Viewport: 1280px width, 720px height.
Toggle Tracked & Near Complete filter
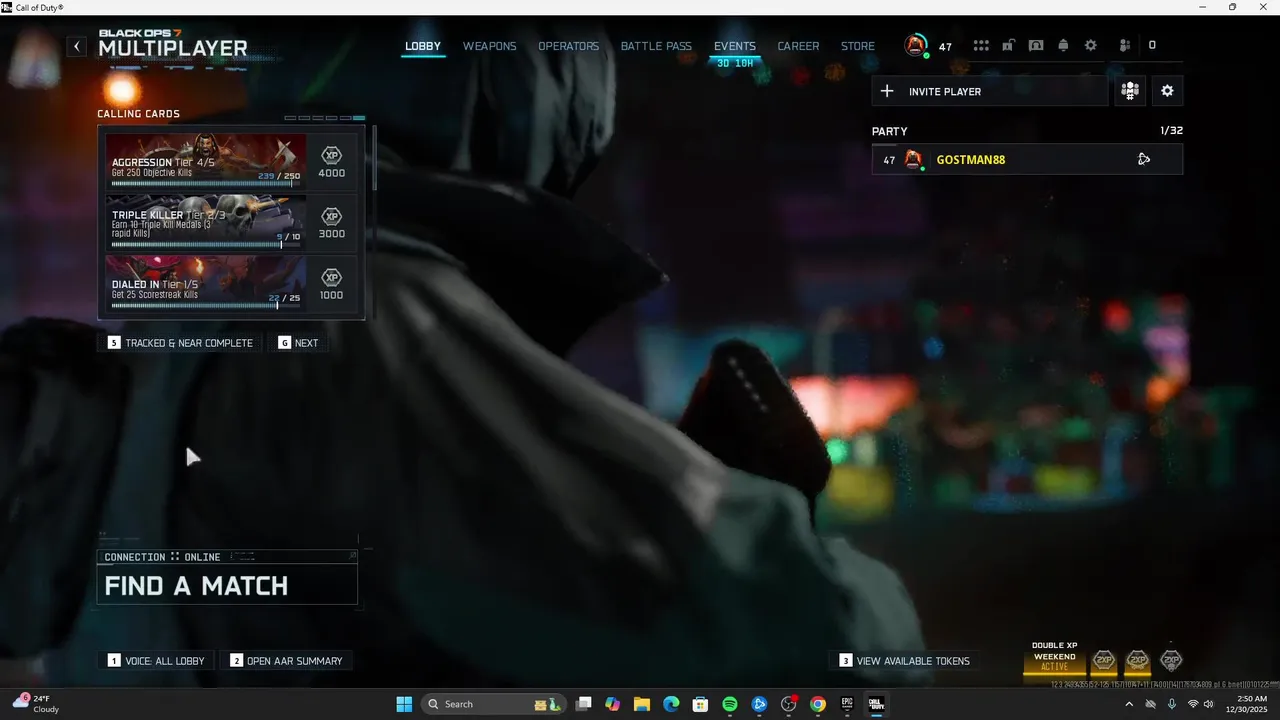[x=181, y=343]
